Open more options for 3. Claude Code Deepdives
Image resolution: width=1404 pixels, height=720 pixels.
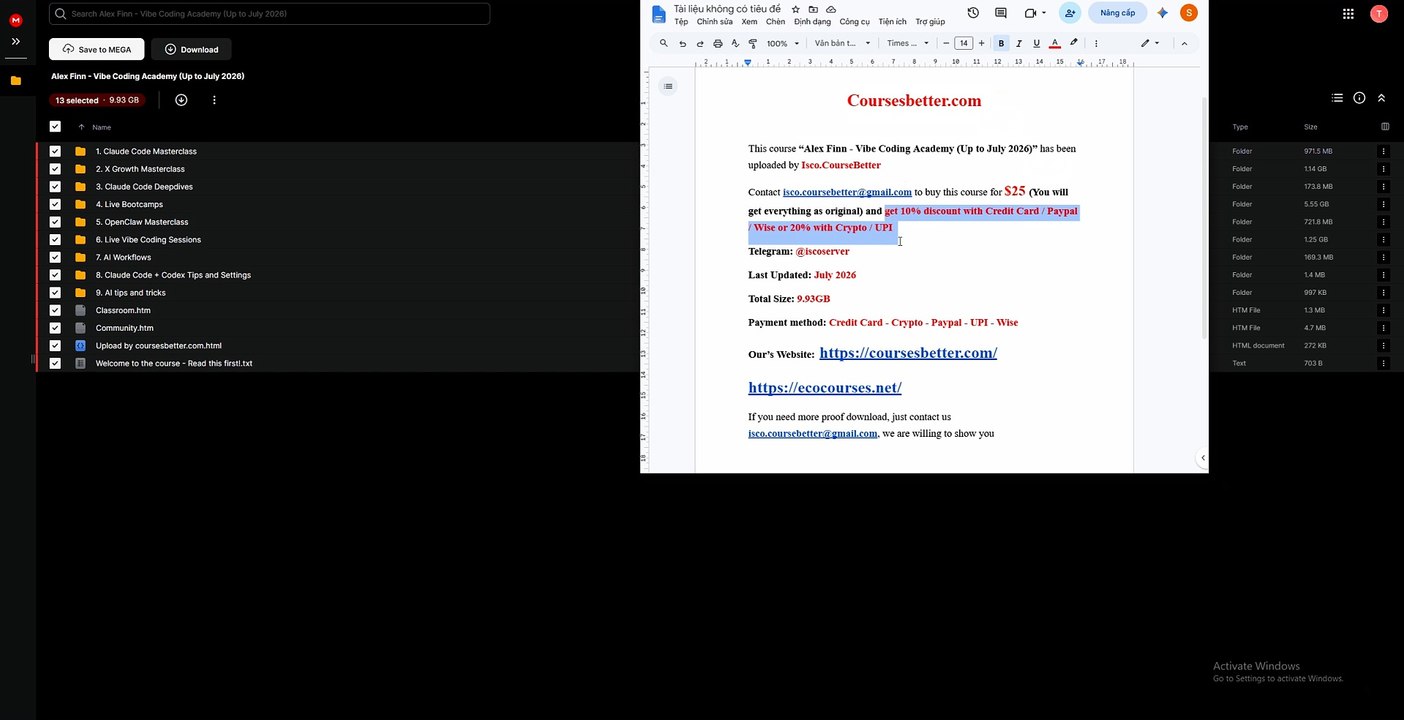point(1384,187)
